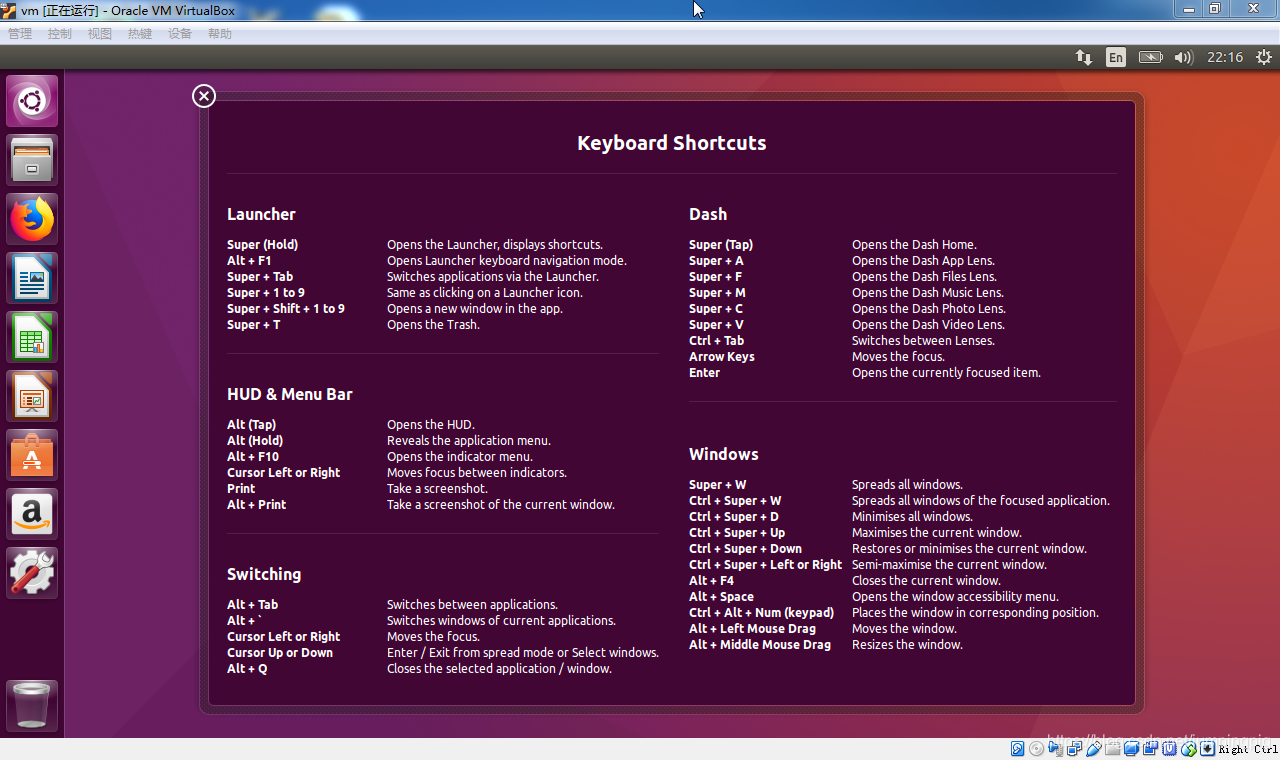
Task: Click the Alt + F1 shortcut
Action: point(249,261)
